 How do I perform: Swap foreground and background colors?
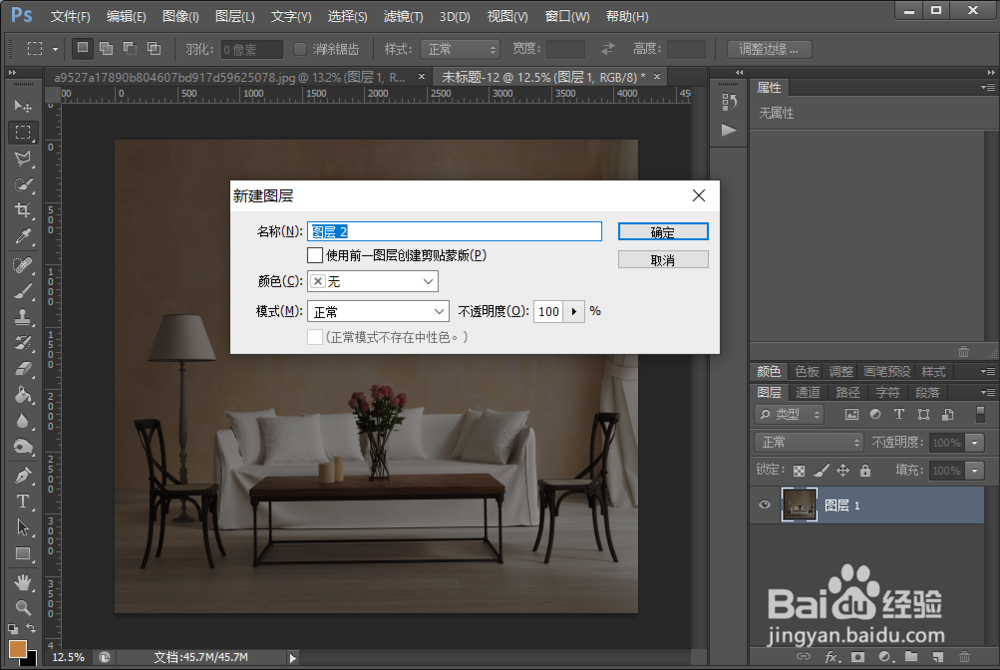(x=31, y=629)
